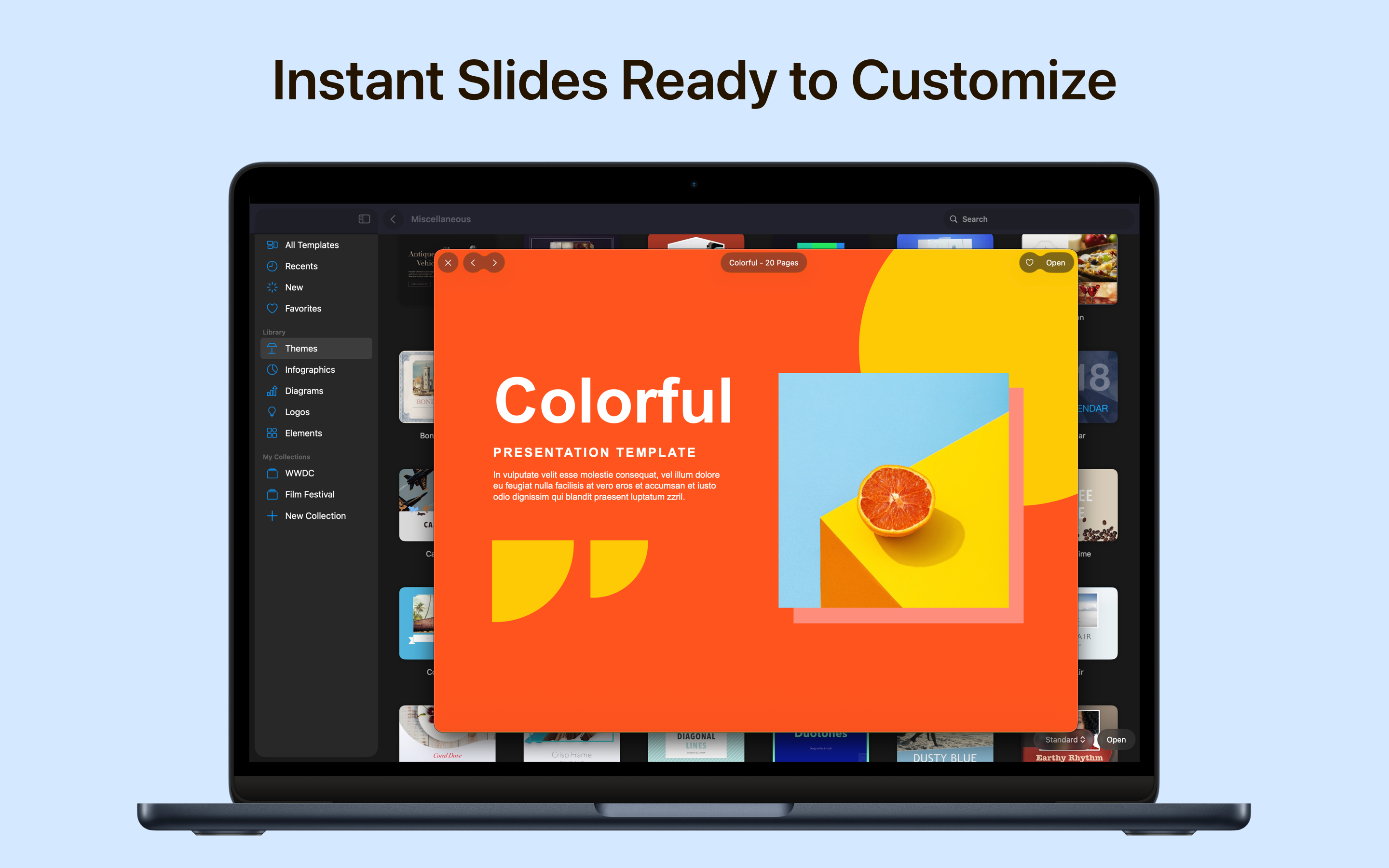Select the calendar 18 template thumbnail
This screenshot has width=1389, height=868.
click(1097, 387)
